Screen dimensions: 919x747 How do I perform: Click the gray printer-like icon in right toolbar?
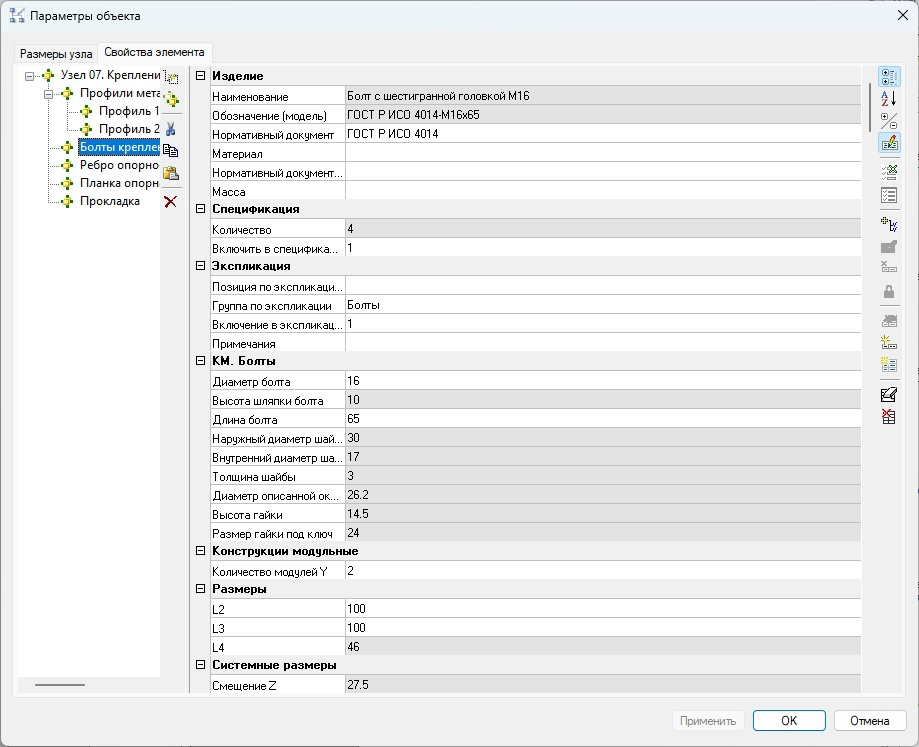click(889, 321)
